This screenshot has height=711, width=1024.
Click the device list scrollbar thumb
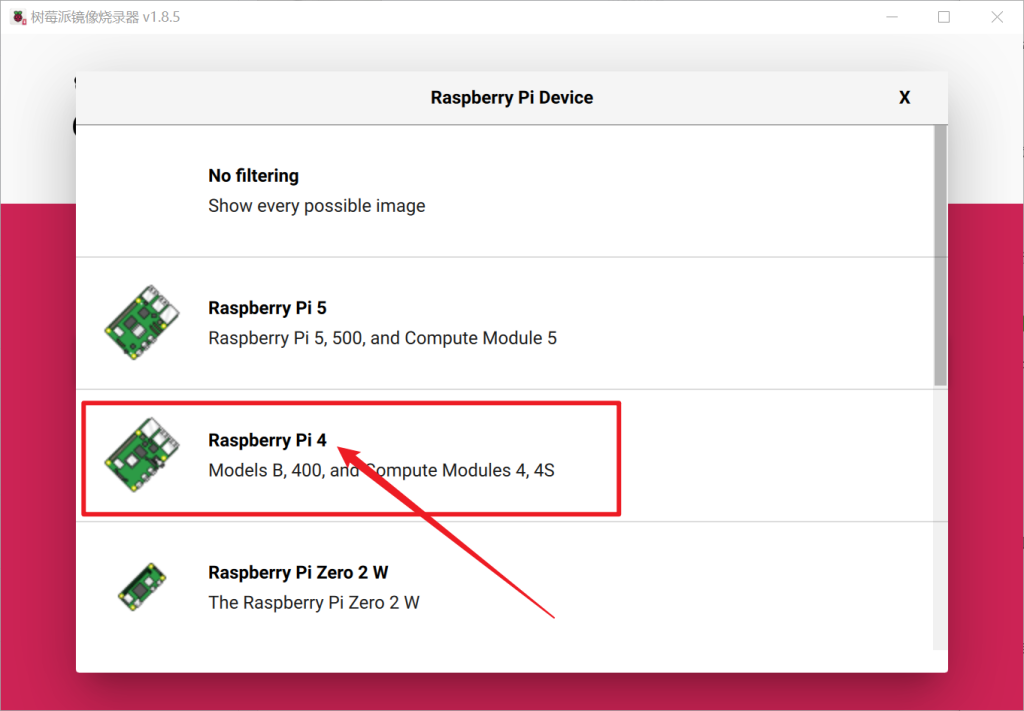coord(940,255)
